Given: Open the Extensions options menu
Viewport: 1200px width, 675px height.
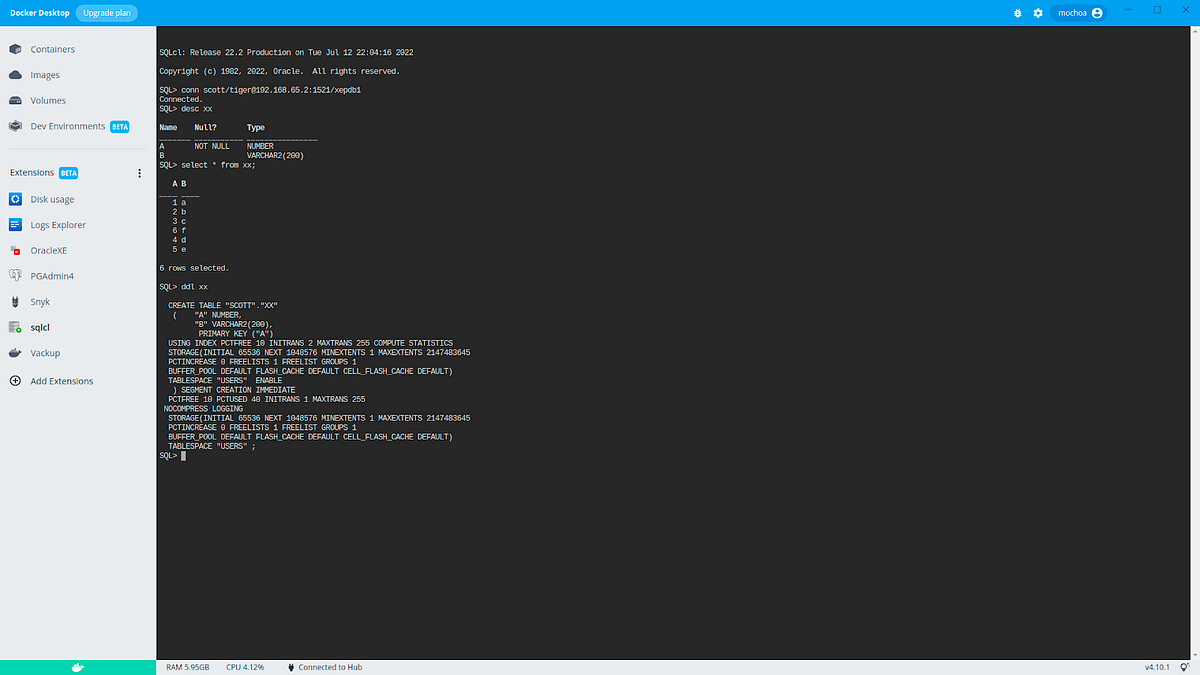Looking at the screenshot, I should [x=139, y=172].
